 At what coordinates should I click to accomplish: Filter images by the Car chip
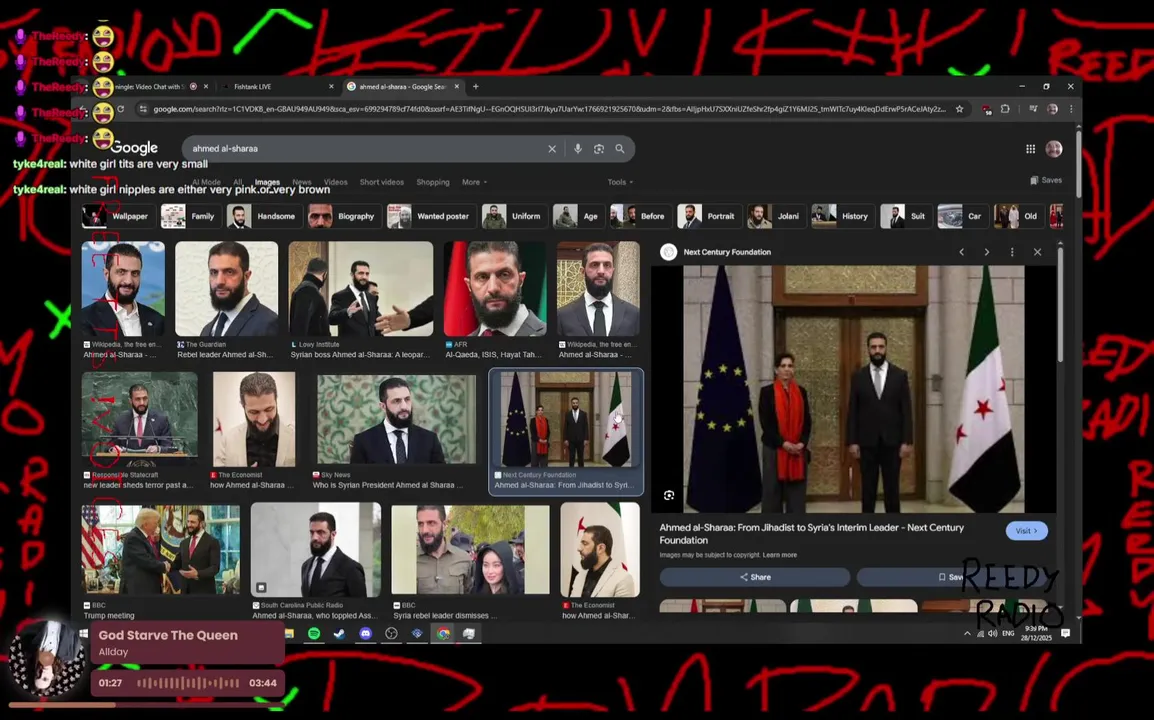(x=961, y=216)
